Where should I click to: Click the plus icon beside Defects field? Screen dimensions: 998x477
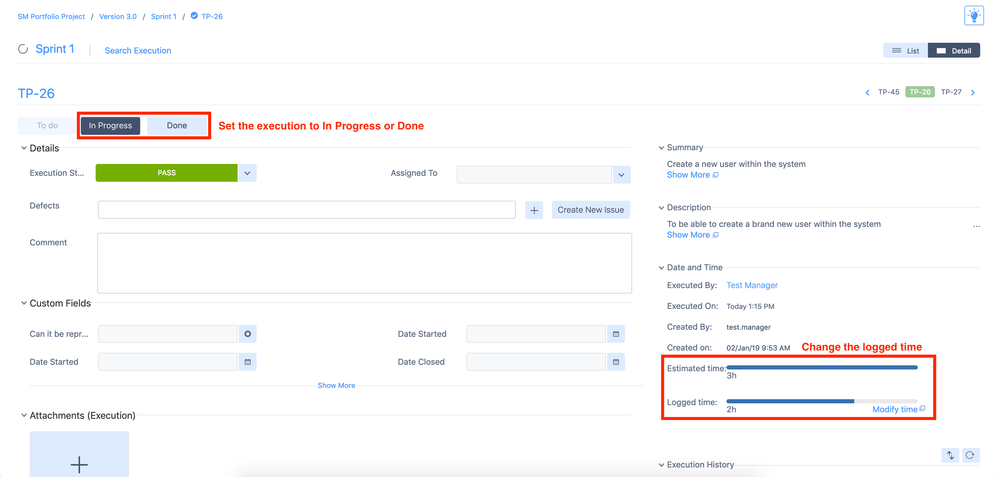click(534, 210)
